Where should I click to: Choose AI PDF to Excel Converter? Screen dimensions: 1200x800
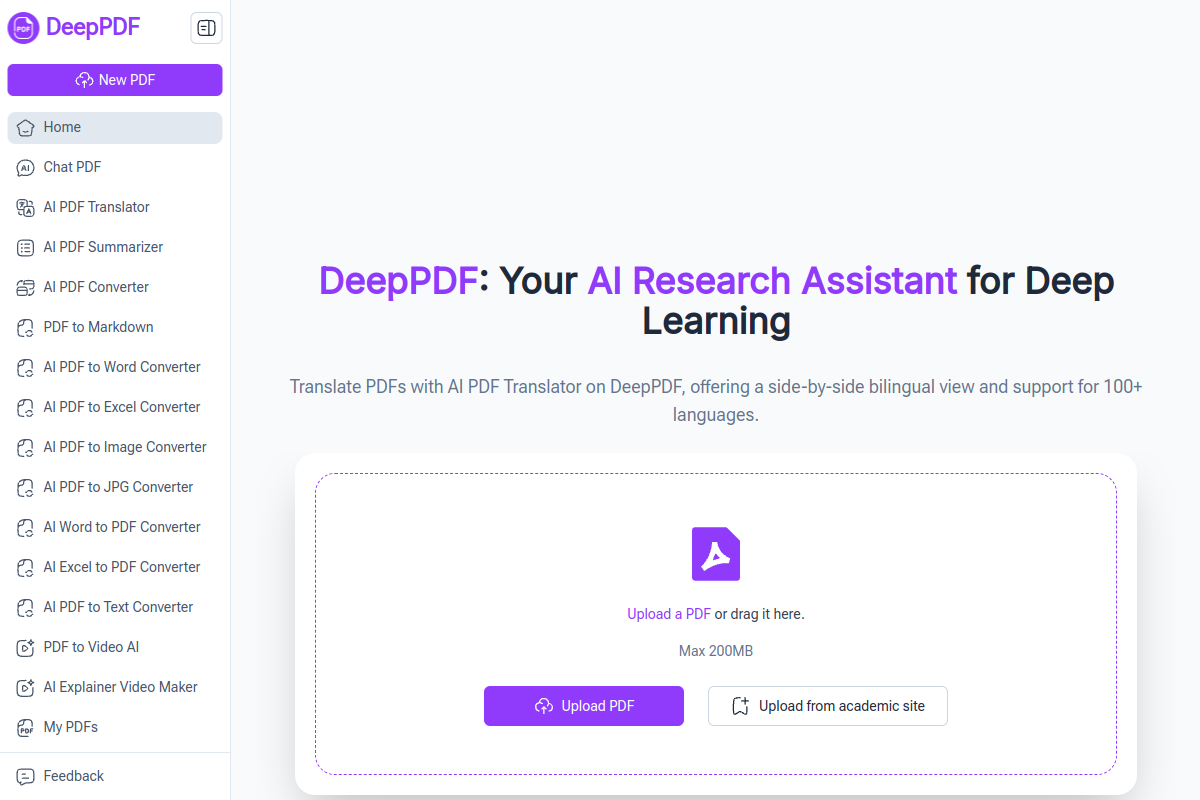pyautogui.click(x=115, y=408)
